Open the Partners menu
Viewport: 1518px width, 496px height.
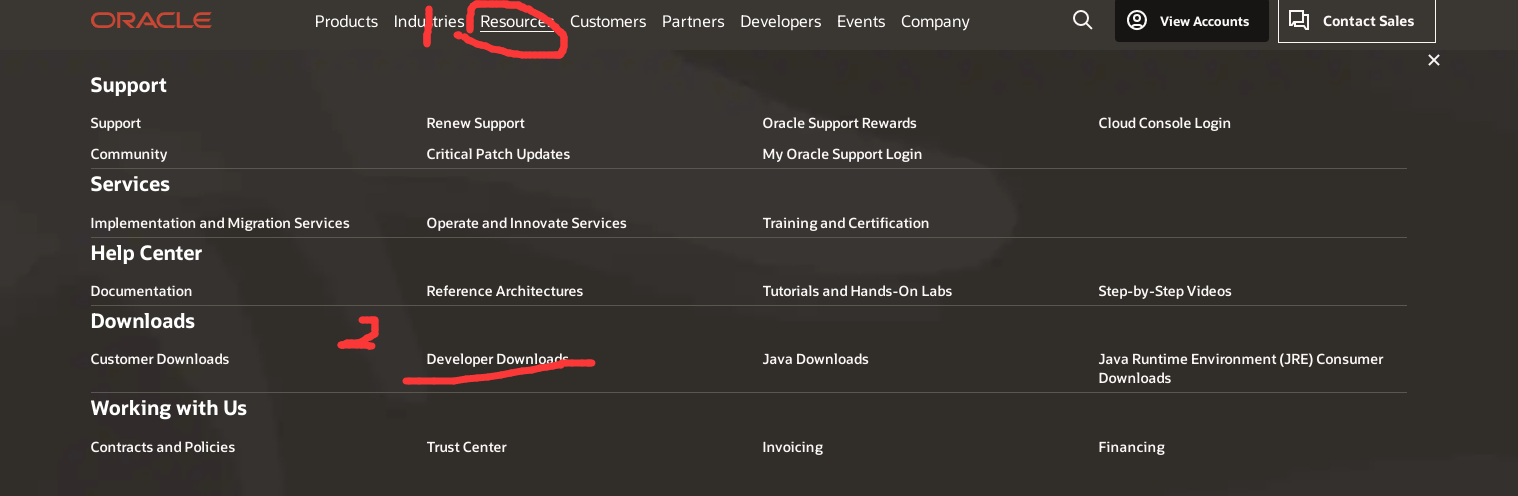[x=693, y=21]
